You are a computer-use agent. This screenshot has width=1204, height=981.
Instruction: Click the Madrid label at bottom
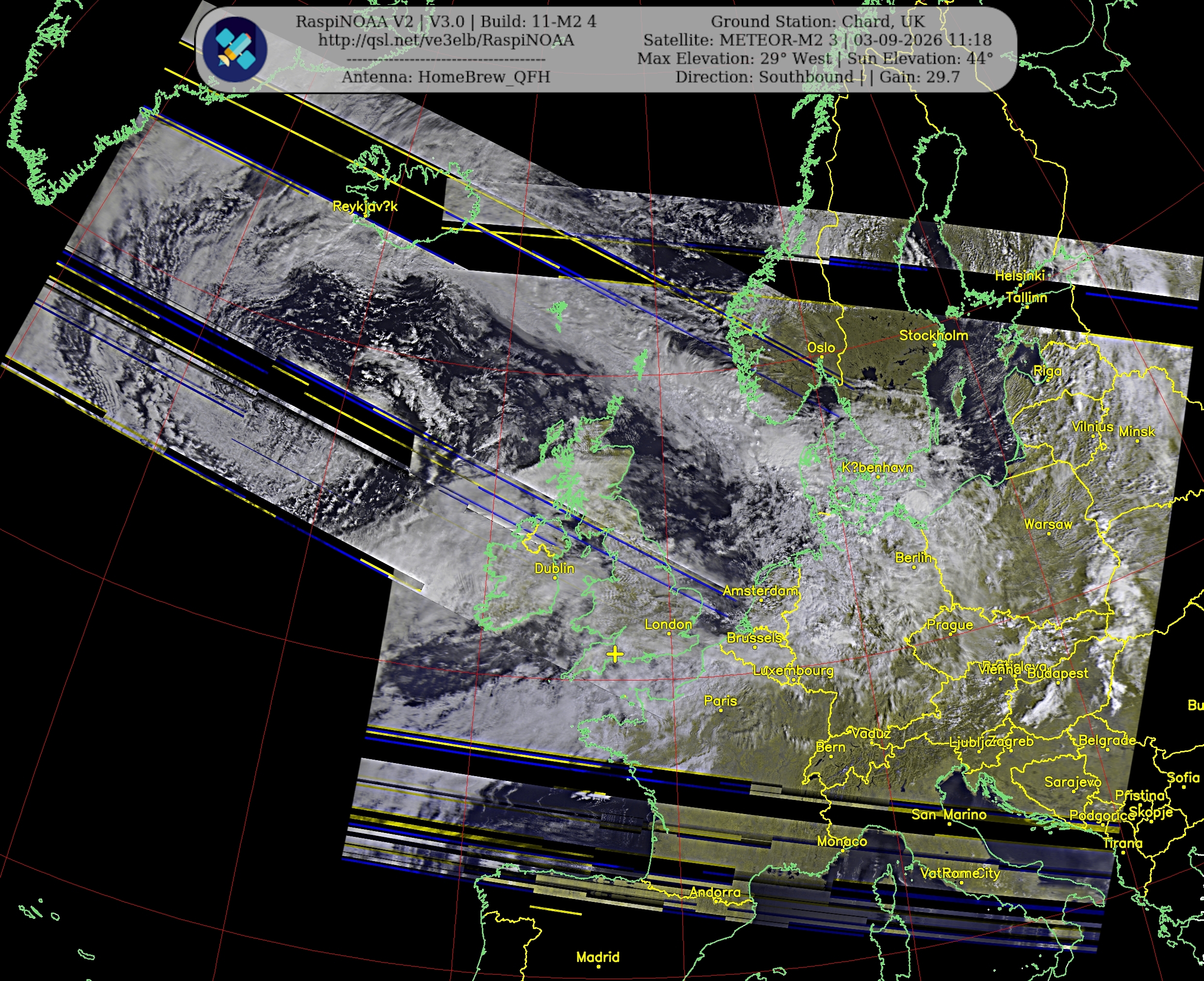[x=598, y=957]
